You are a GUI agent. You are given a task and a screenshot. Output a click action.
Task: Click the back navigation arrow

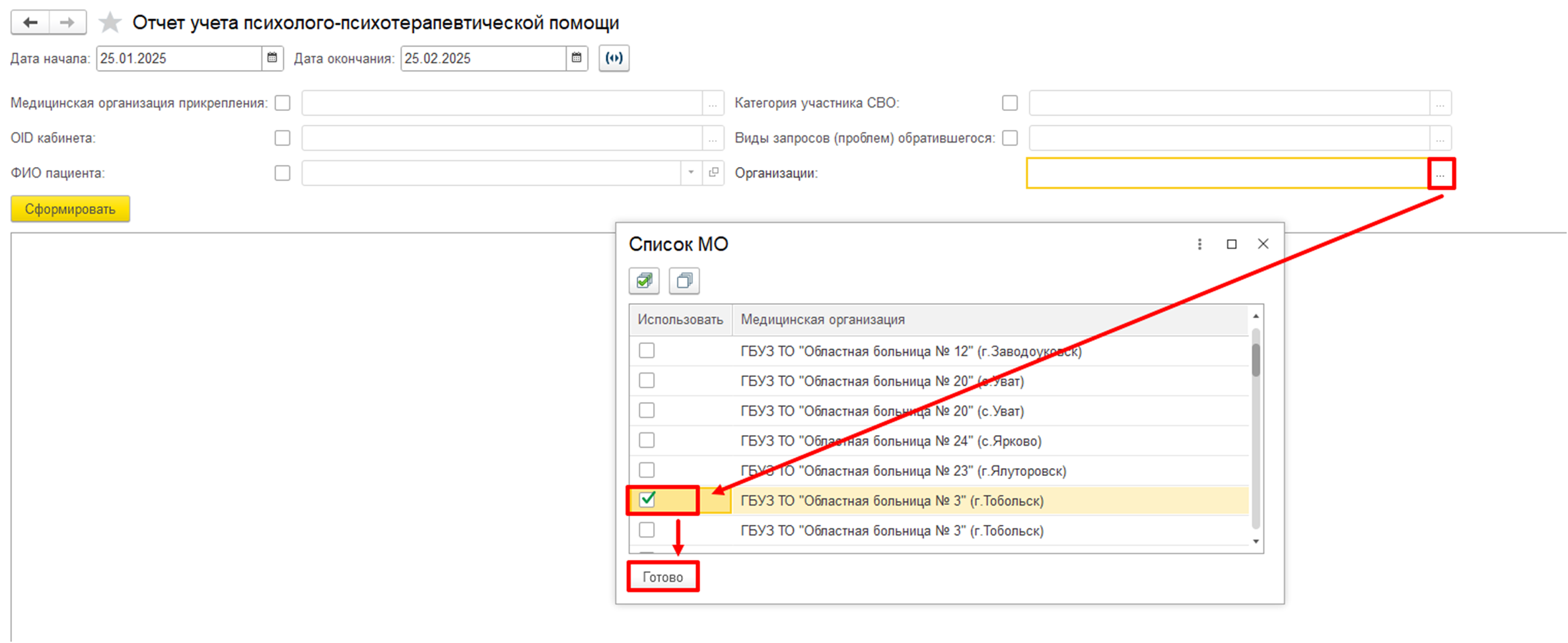(x=30, y=23)
